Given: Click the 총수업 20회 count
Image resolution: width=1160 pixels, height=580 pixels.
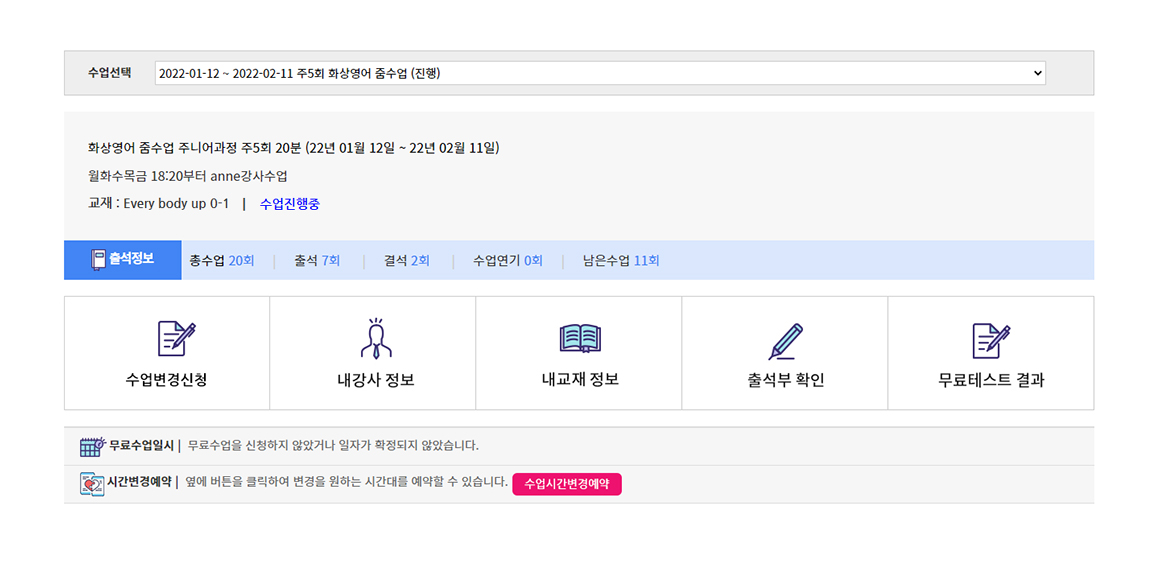Looking at the screenshot, I should pyautogui.click(x=222, y=261).
